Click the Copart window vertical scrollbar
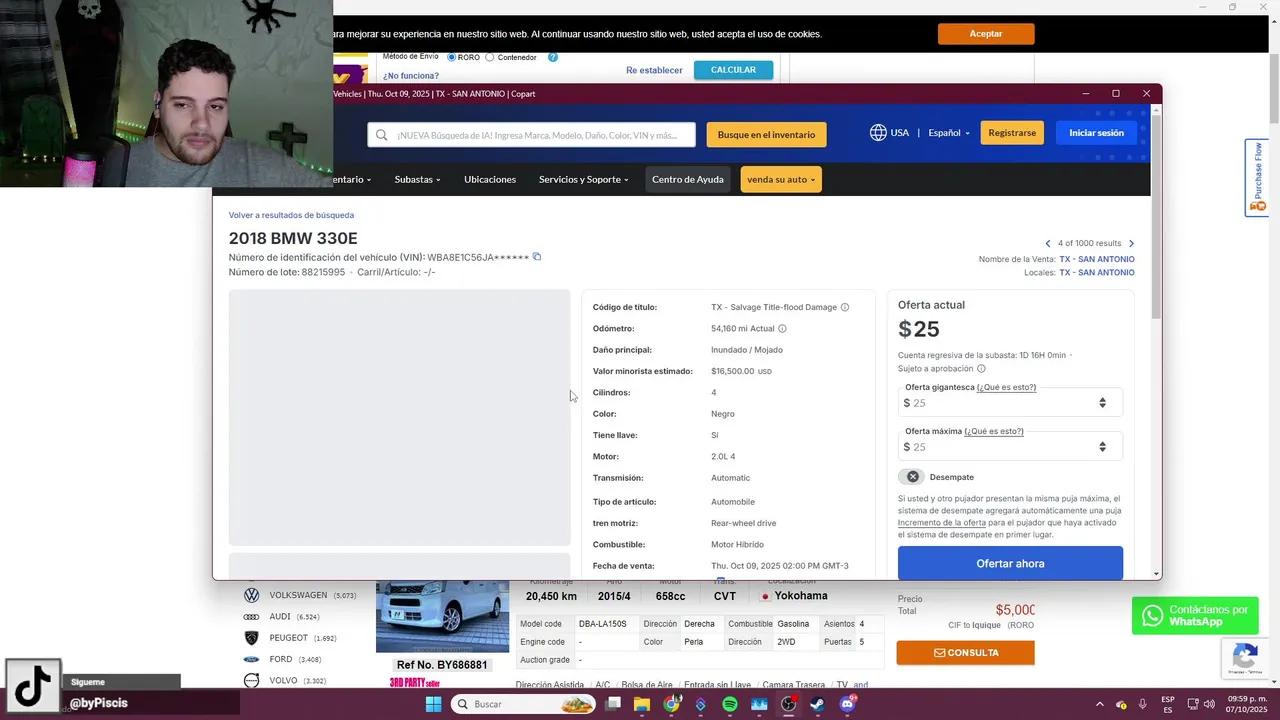This screenshot has height=720, width=1280. click(x=1157, y=215)
